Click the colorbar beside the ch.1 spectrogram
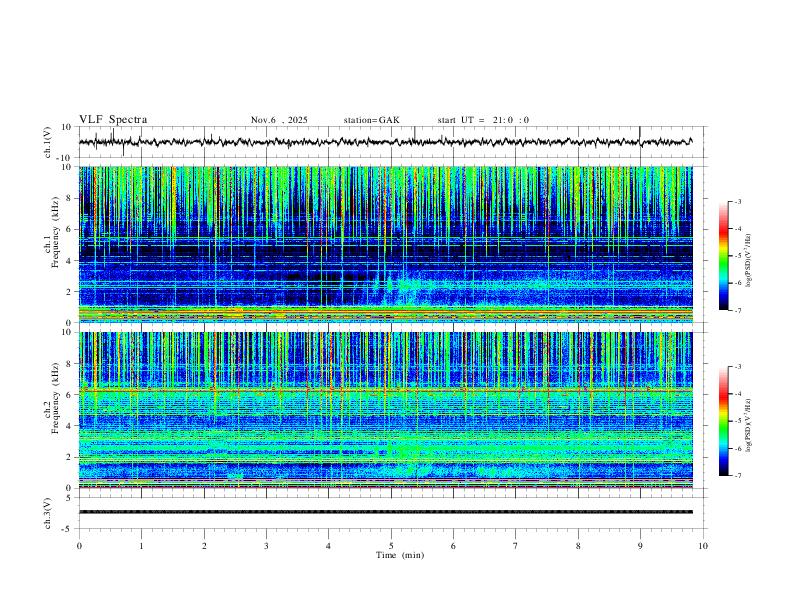 click(x=723, y=256)
